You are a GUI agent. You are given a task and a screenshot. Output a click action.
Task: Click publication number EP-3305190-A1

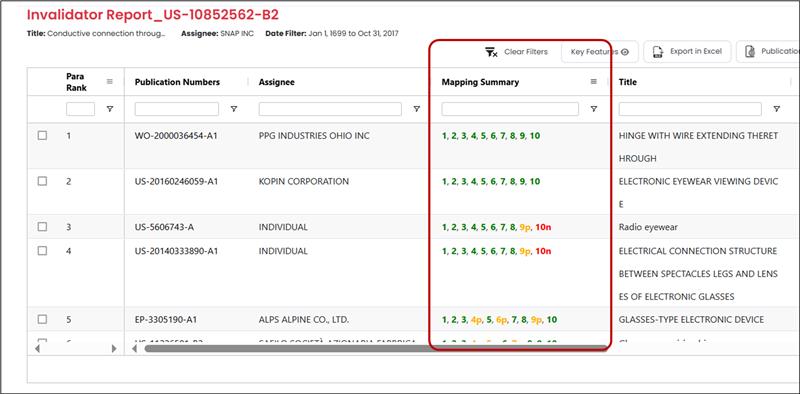tap(166, 319)
